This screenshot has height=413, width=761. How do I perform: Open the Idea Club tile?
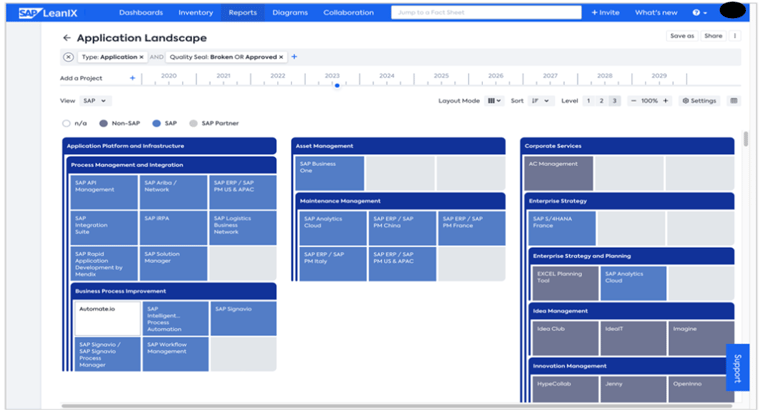(x=565, y=338)
